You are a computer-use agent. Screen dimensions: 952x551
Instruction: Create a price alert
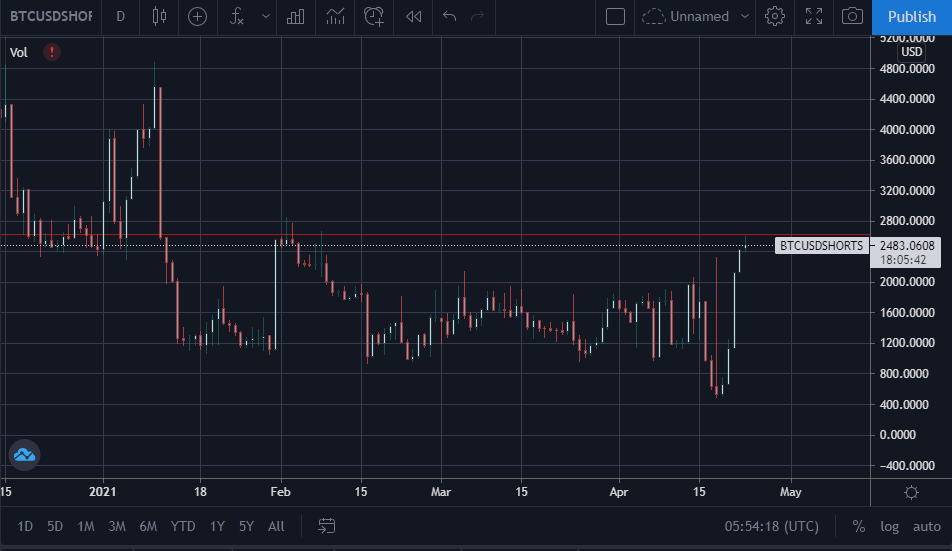pos(374,16)
